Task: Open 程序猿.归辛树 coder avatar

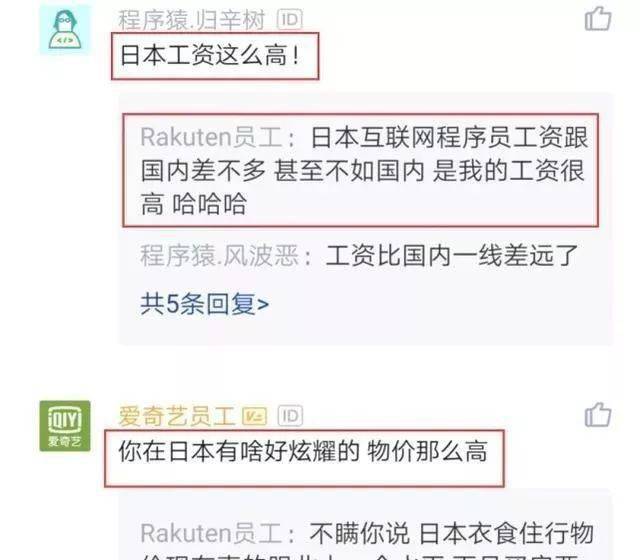Action: 65,30
